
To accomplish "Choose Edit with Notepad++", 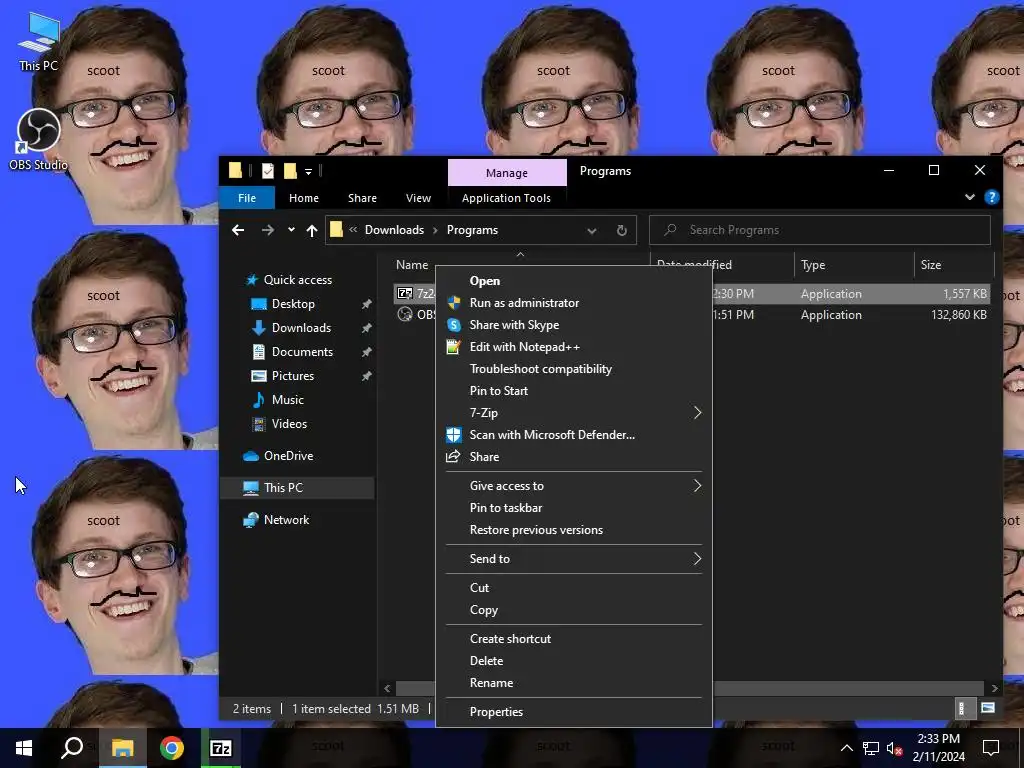I will pos(574,347).
